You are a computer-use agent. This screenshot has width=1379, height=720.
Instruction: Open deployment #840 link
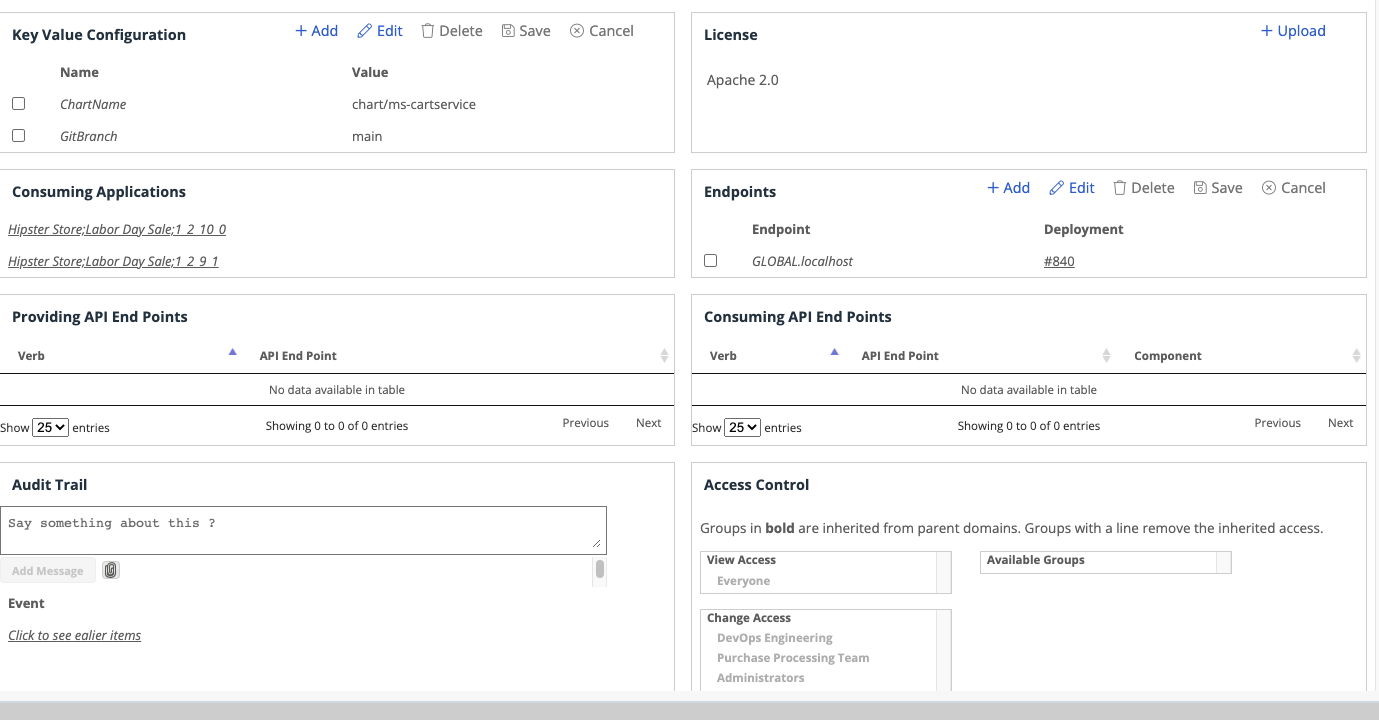click(x=1059, y=262)
